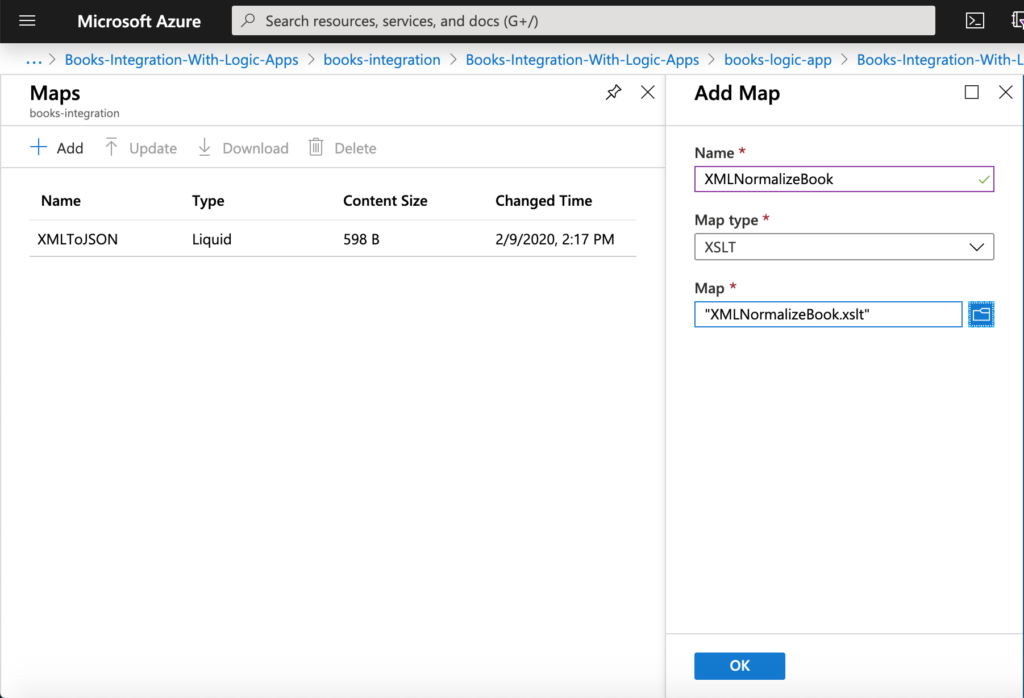Click the Update upload icon
1024x698 pixels.
click(x=111, y=148)
